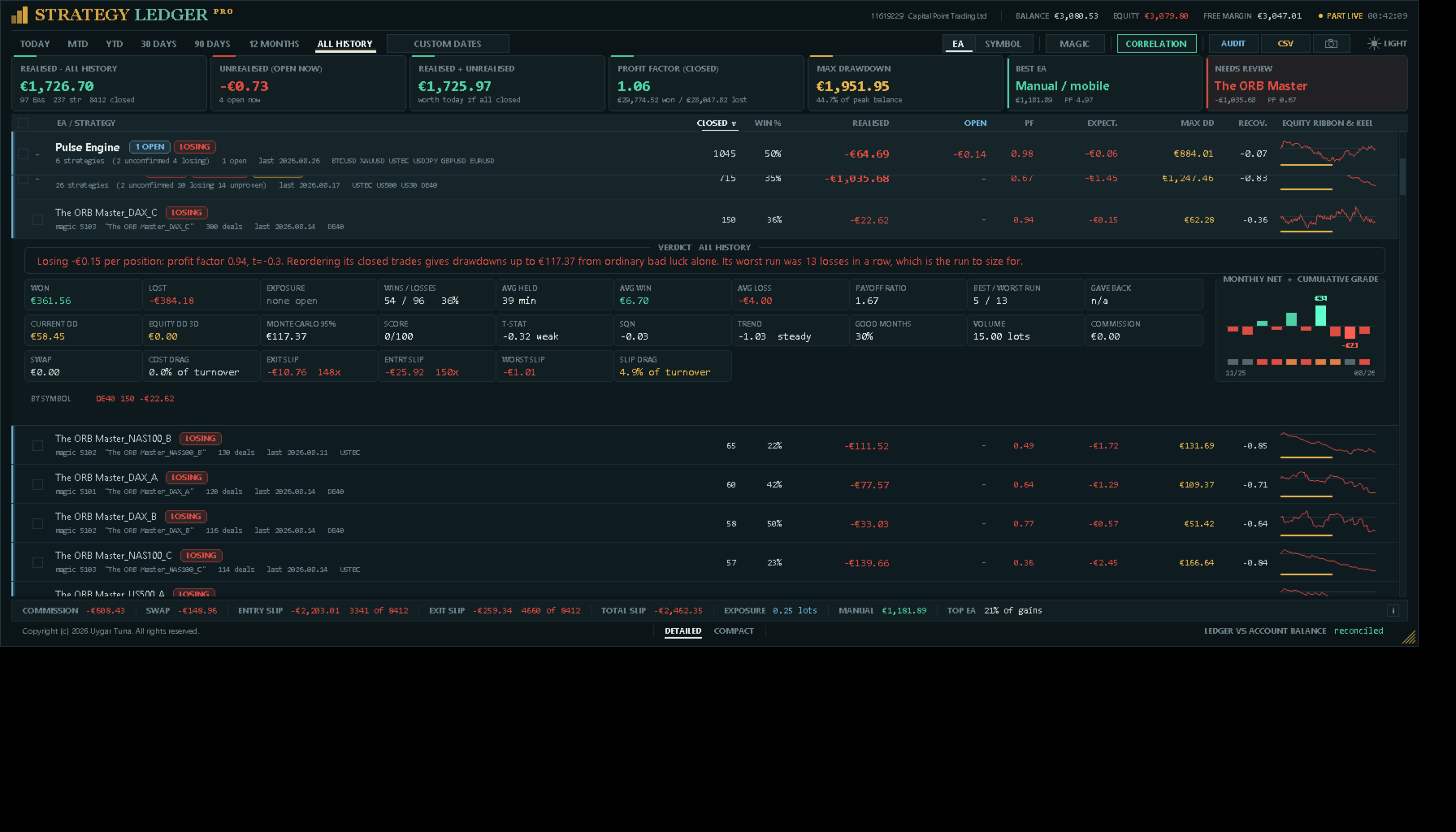Click the orange PART LIVE status dot
The height and width of the screenshot is (832, 1456).
click(x=1320, y=16)
